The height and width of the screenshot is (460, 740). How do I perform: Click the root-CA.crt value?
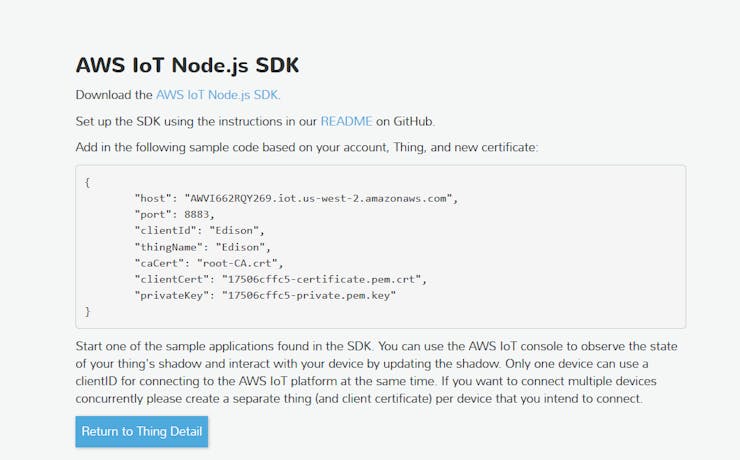(240, 263)
